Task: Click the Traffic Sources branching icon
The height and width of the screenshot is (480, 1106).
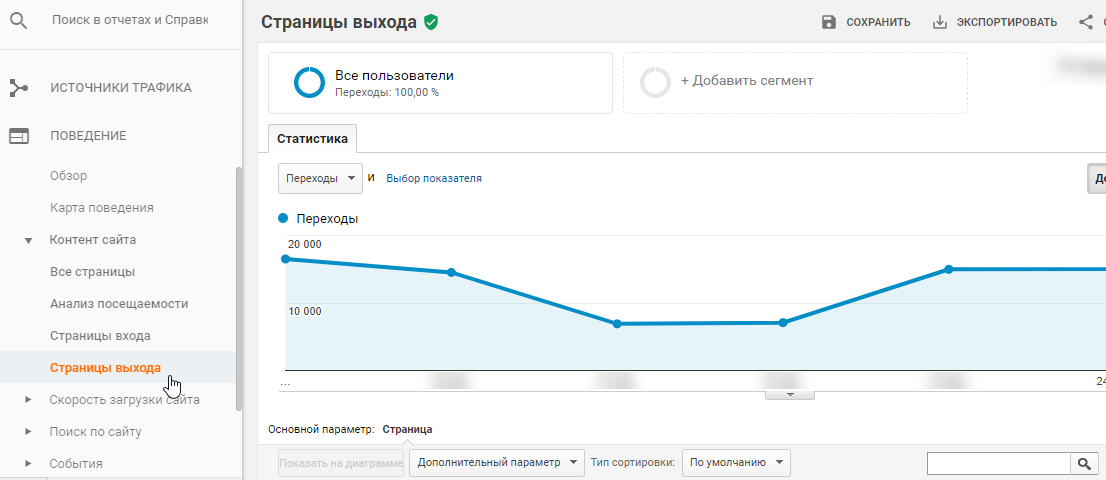Action: pyautogui.click(x=19, y=88)
